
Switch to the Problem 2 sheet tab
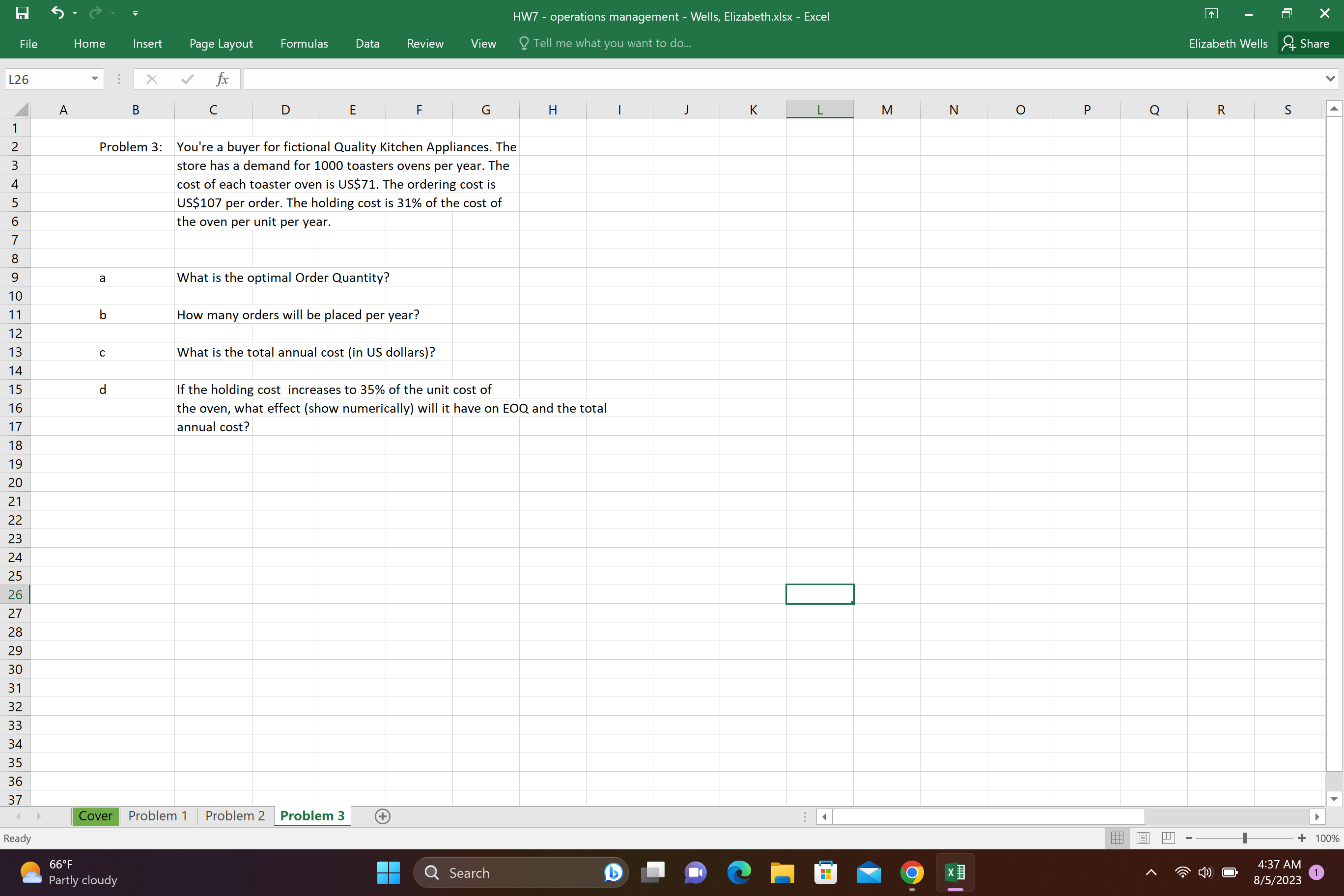[235, 816]
